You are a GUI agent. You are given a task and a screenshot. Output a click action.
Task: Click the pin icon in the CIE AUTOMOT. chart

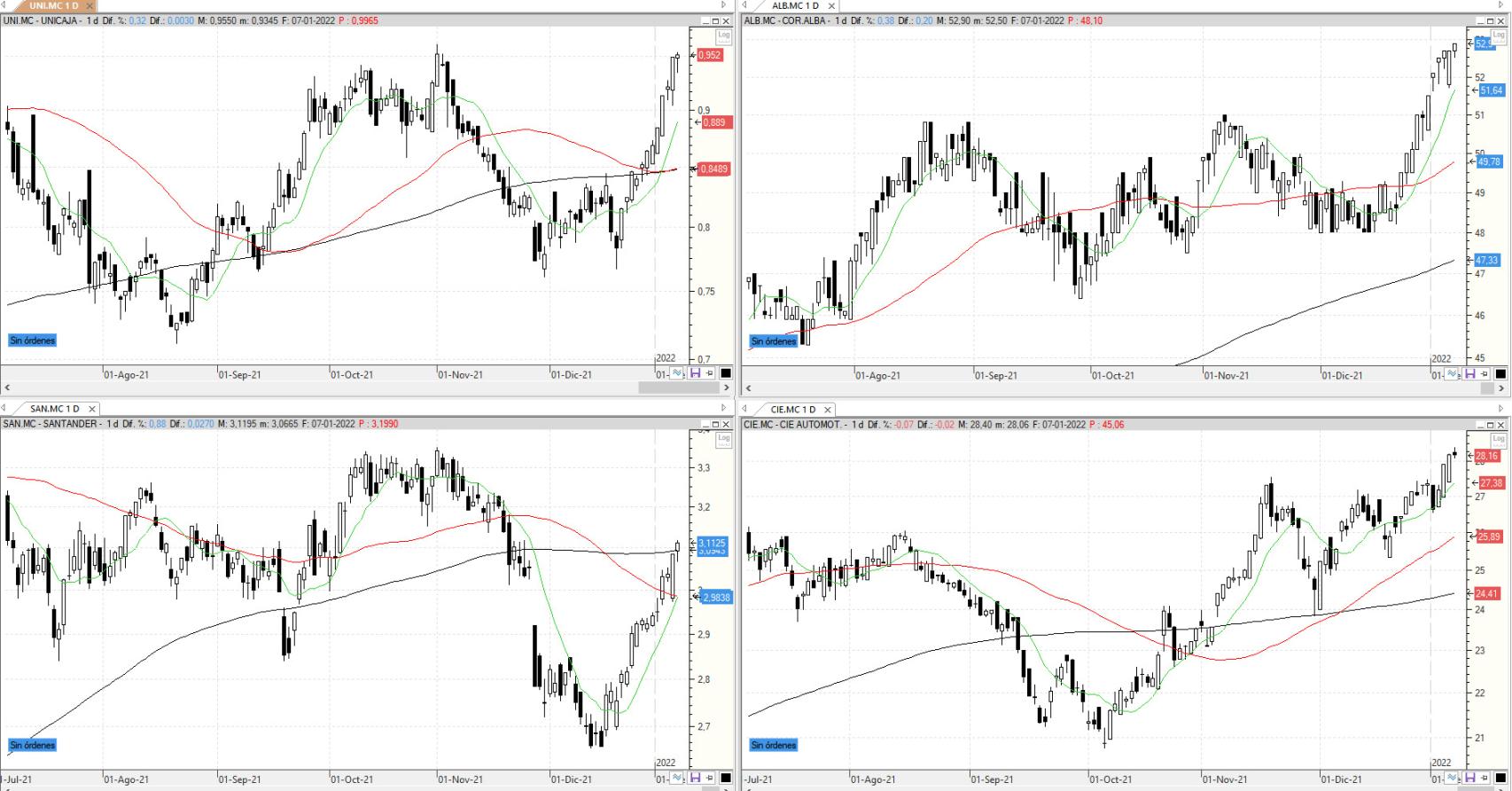pos(1485,779)
